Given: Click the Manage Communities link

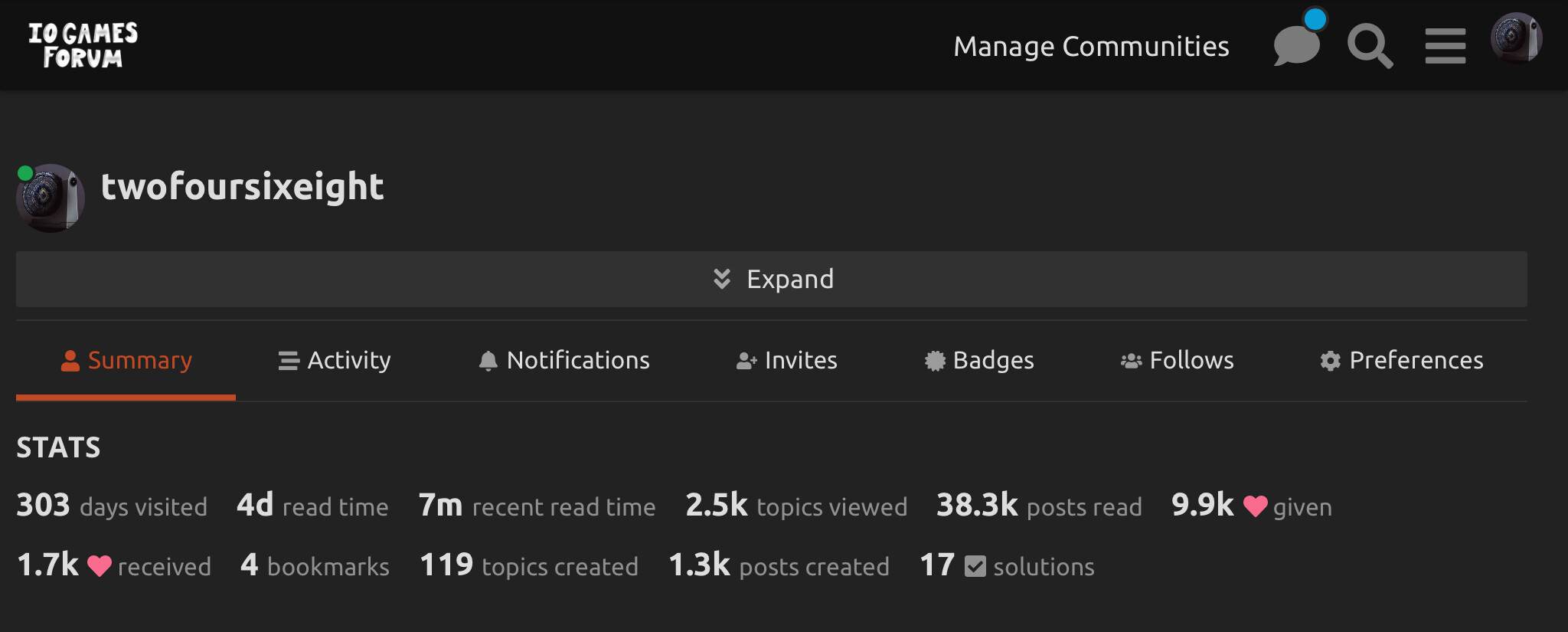Looking at the screenshot, I should [1091, 47].
